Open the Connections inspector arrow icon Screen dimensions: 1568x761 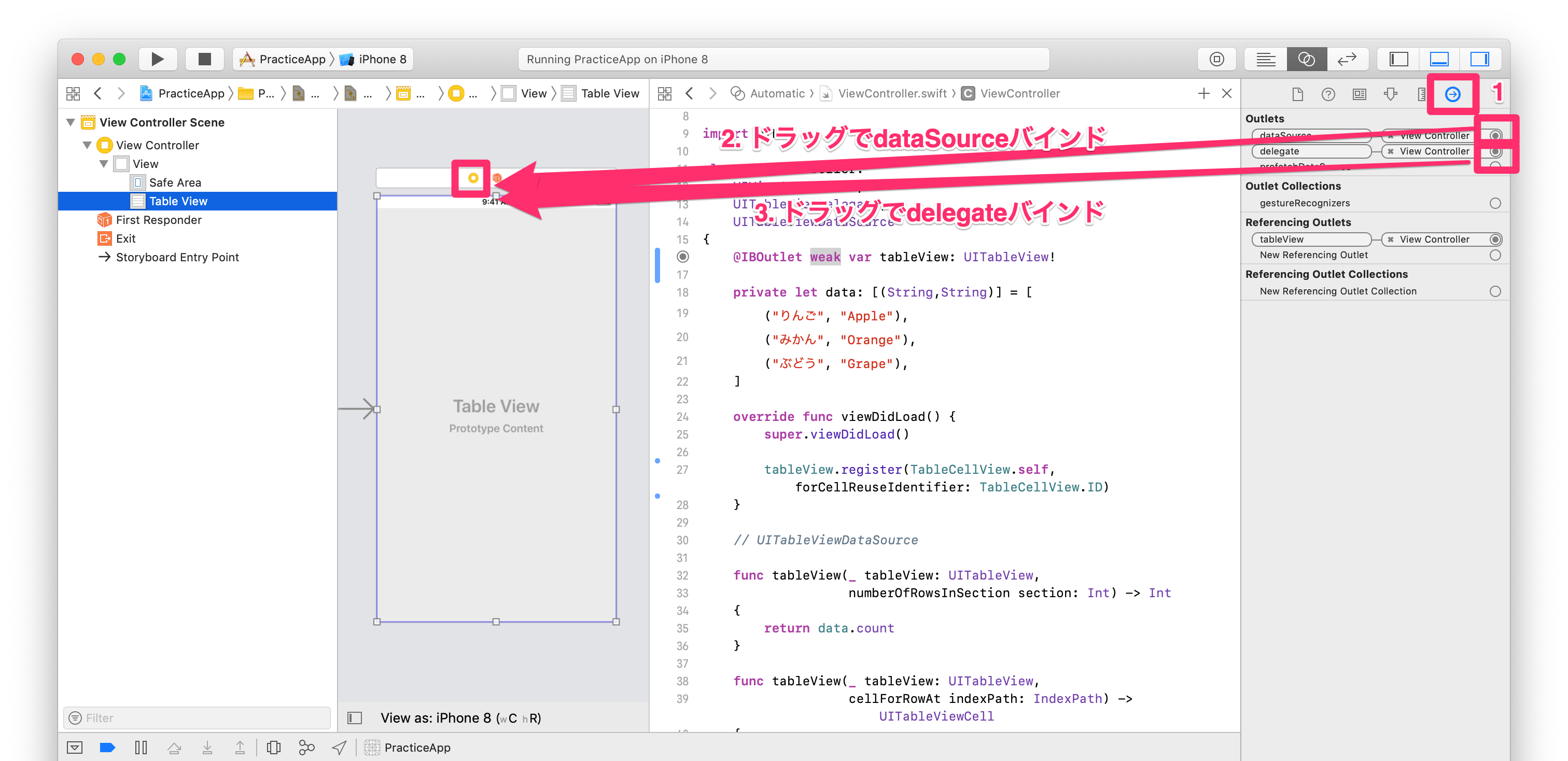click(x=1452, y=94)
